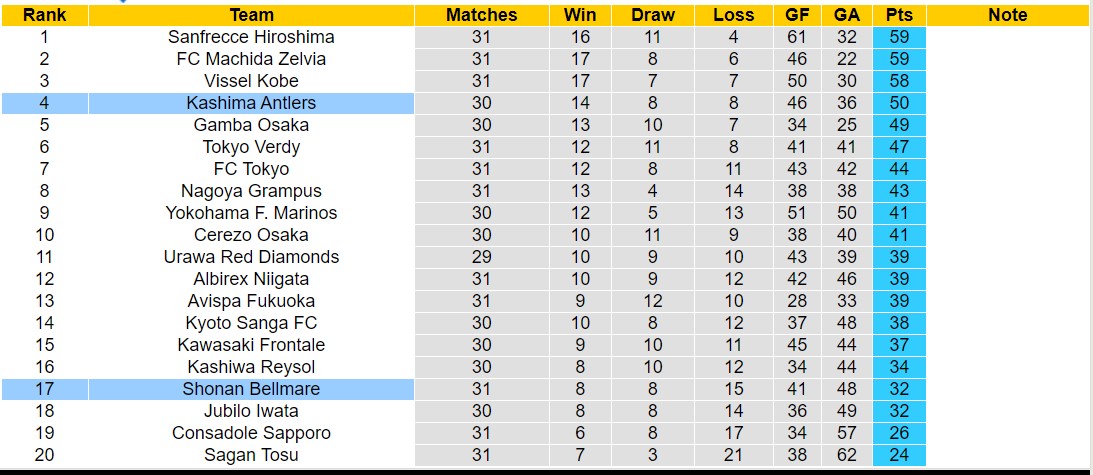Select the Win column header
Image resolution: width=1093 pixels, height=475 pixels.
pyautogui.click(x=580, y=15)
